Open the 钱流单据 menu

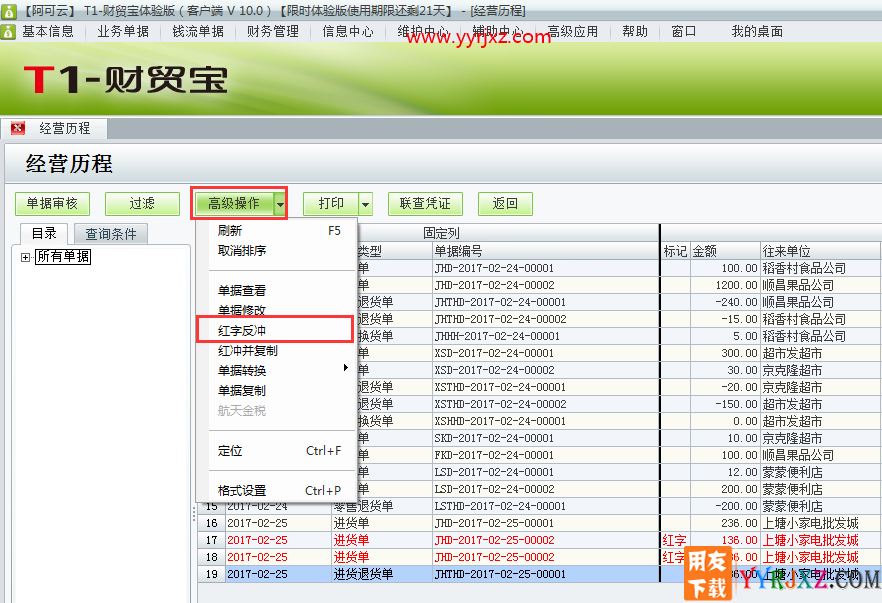(198, 32)
